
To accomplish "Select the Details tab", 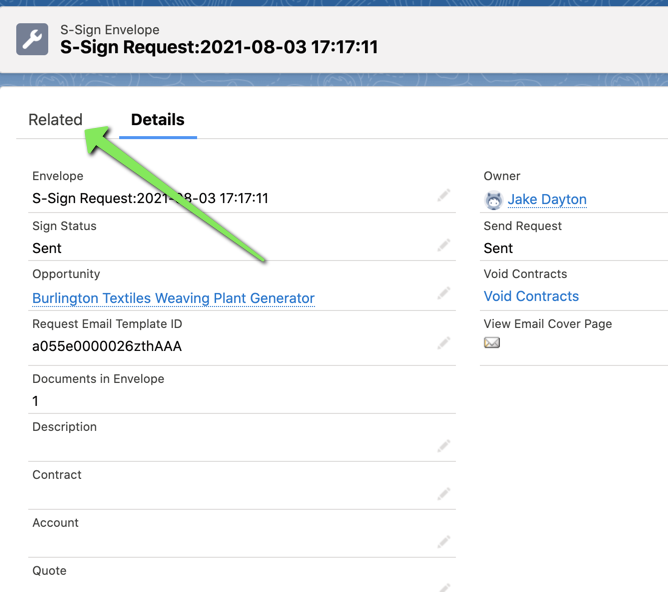I will point(158,120).
